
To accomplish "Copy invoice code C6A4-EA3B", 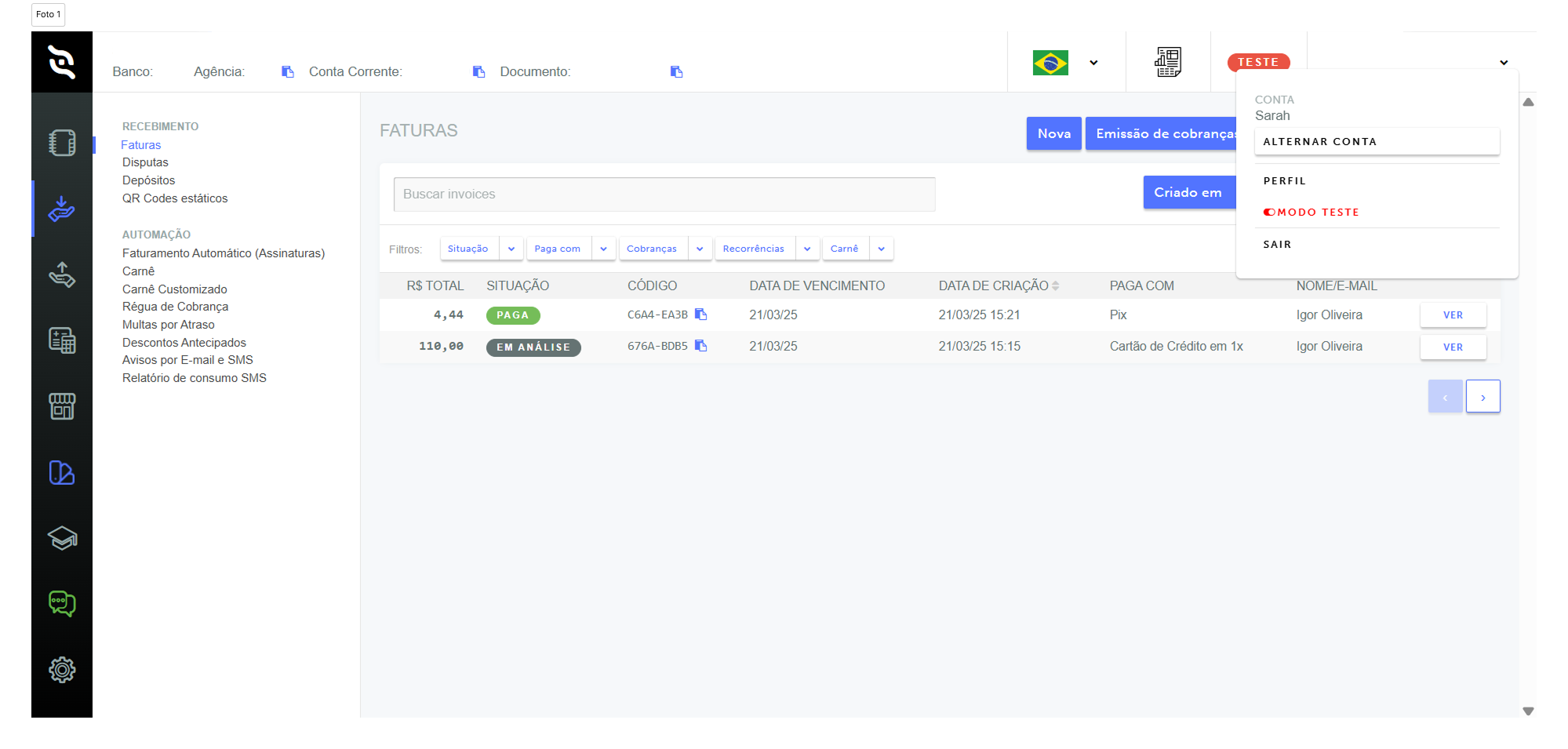I will (x=701, y=315).
